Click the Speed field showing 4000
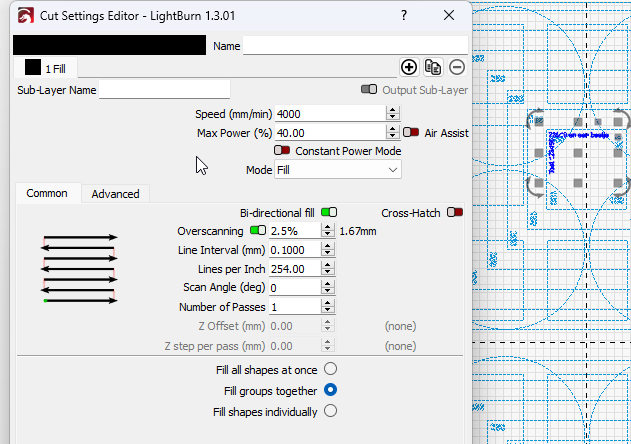Image resolution: width=631 pixels, height=444 pixels. tap(330, 114)
